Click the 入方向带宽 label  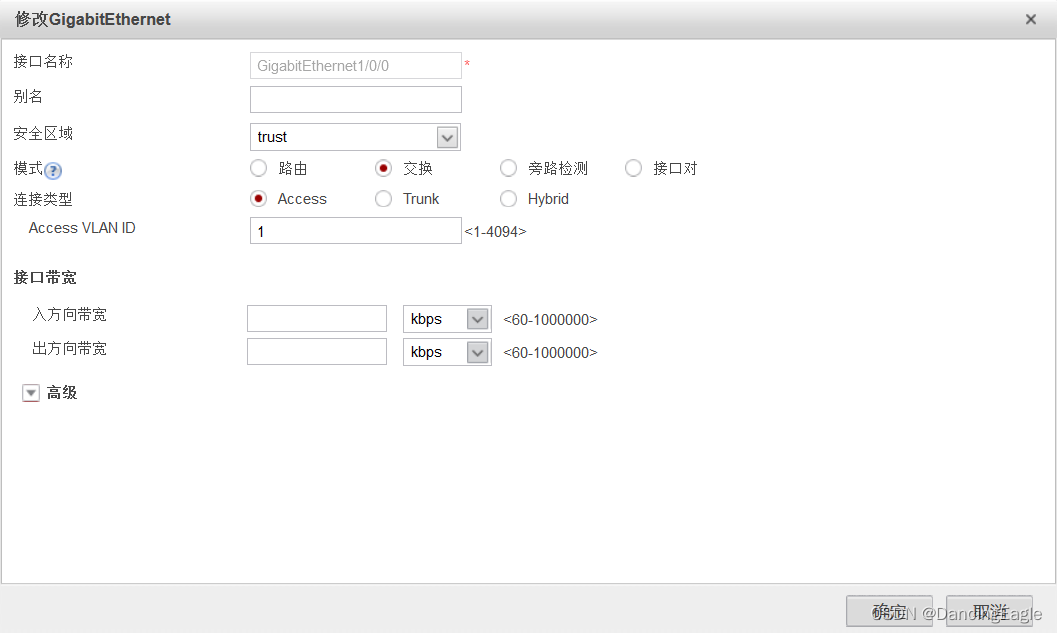(69, 315)
